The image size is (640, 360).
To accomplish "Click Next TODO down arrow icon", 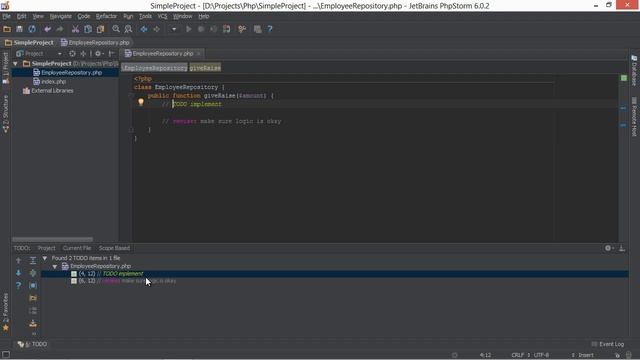I will [x=18, y=273].
